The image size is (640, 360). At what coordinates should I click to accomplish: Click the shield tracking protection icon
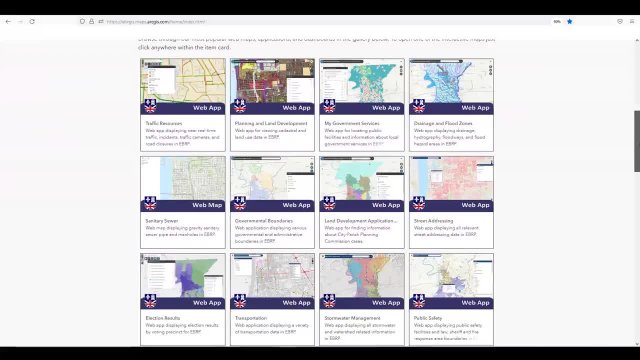click(x=82, y=22)
